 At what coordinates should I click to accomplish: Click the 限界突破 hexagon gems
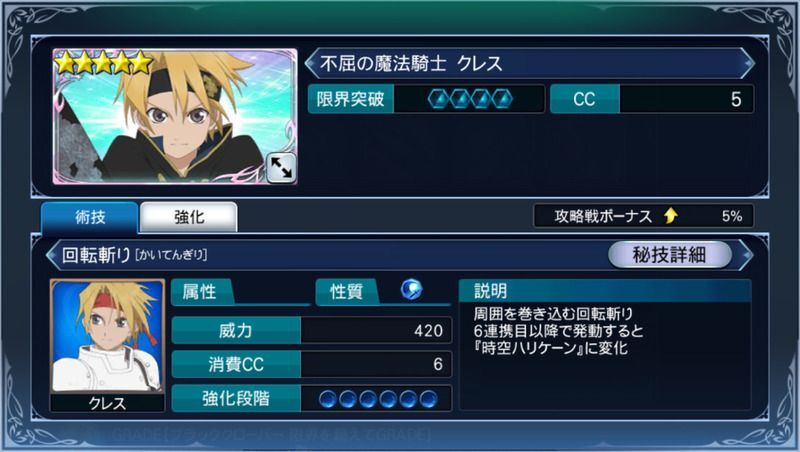[x=470, y=99]
